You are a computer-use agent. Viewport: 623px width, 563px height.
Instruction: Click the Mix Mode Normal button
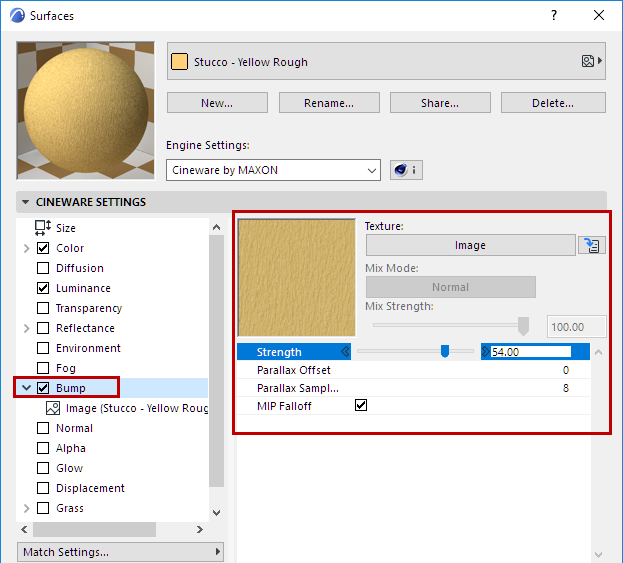(x=451, y=287)
